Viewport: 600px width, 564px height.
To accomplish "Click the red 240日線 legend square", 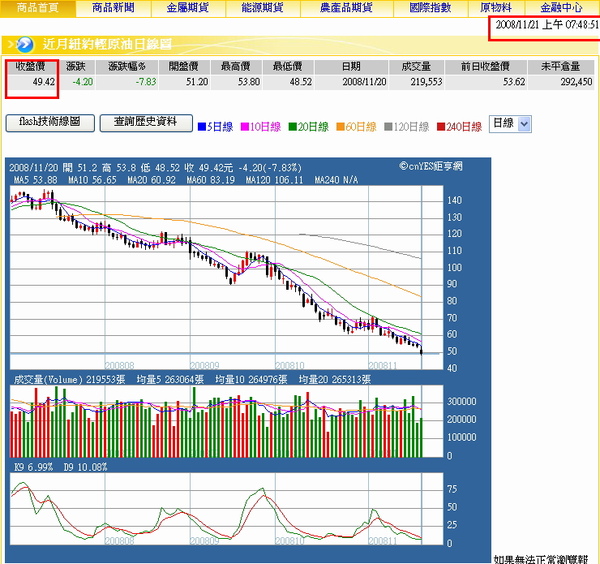I will [x=440, y=125].
